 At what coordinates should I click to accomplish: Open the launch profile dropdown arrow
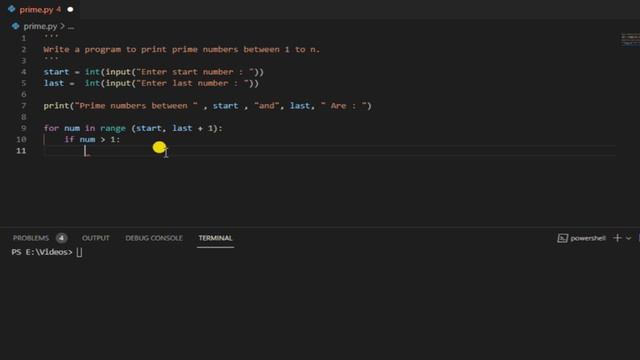pyautogui.click(x=629, y=238)
